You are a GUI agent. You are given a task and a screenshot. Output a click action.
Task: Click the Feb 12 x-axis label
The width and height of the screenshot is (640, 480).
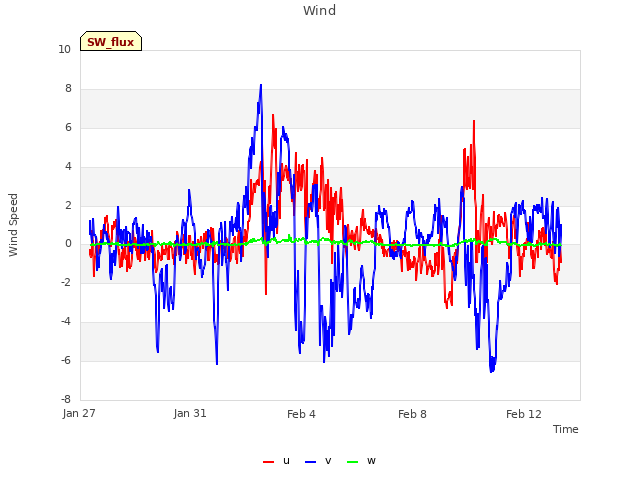[x=524, y=414]
